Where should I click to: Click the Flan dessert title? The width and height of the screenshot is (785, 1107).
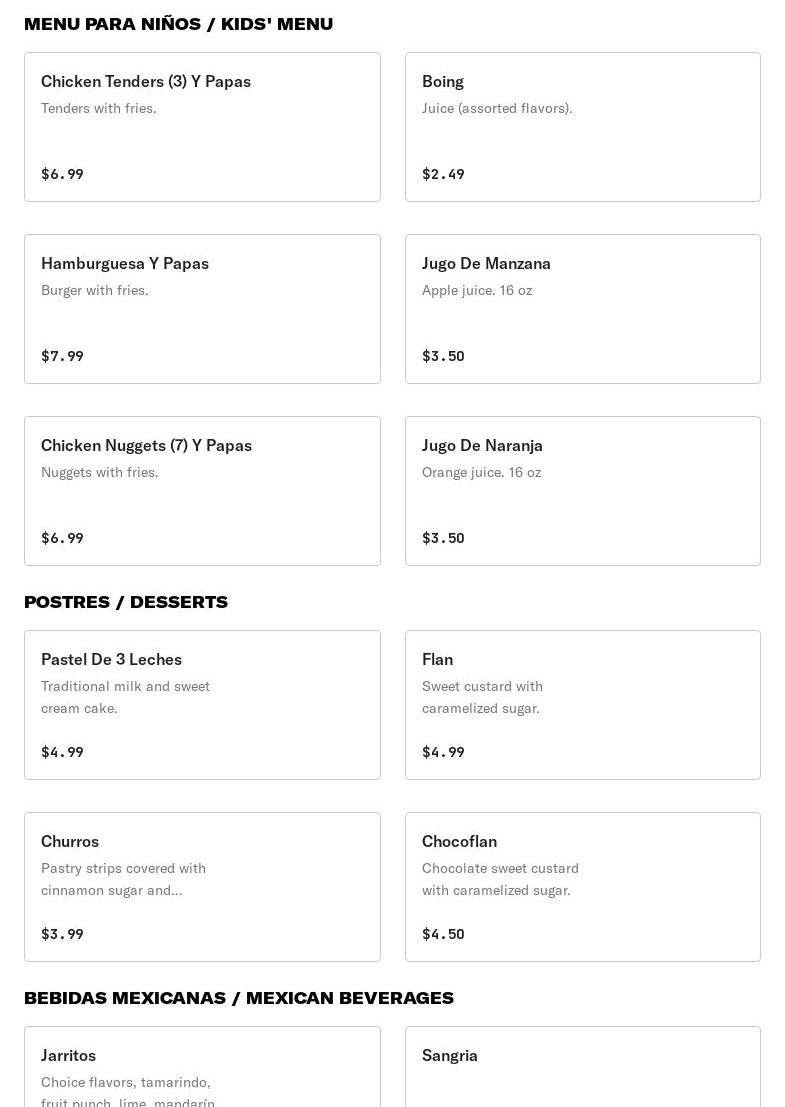pos(437,660)
